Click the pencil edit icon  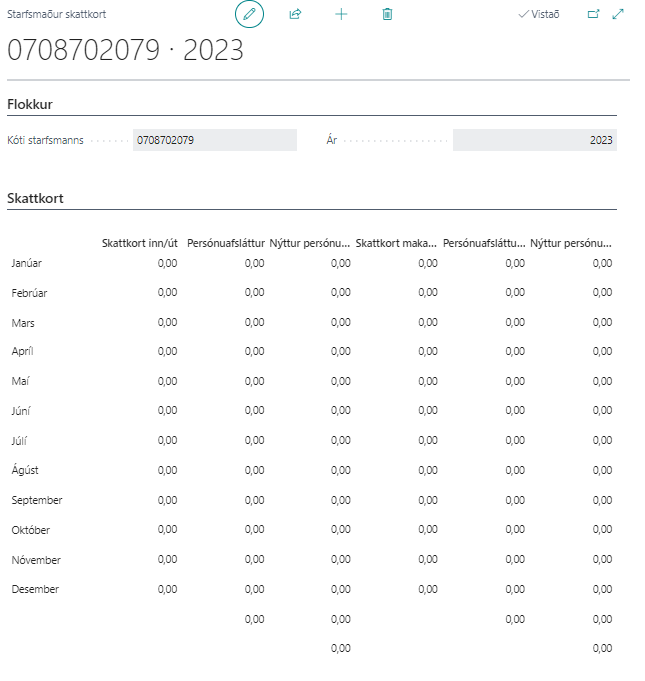249,15
